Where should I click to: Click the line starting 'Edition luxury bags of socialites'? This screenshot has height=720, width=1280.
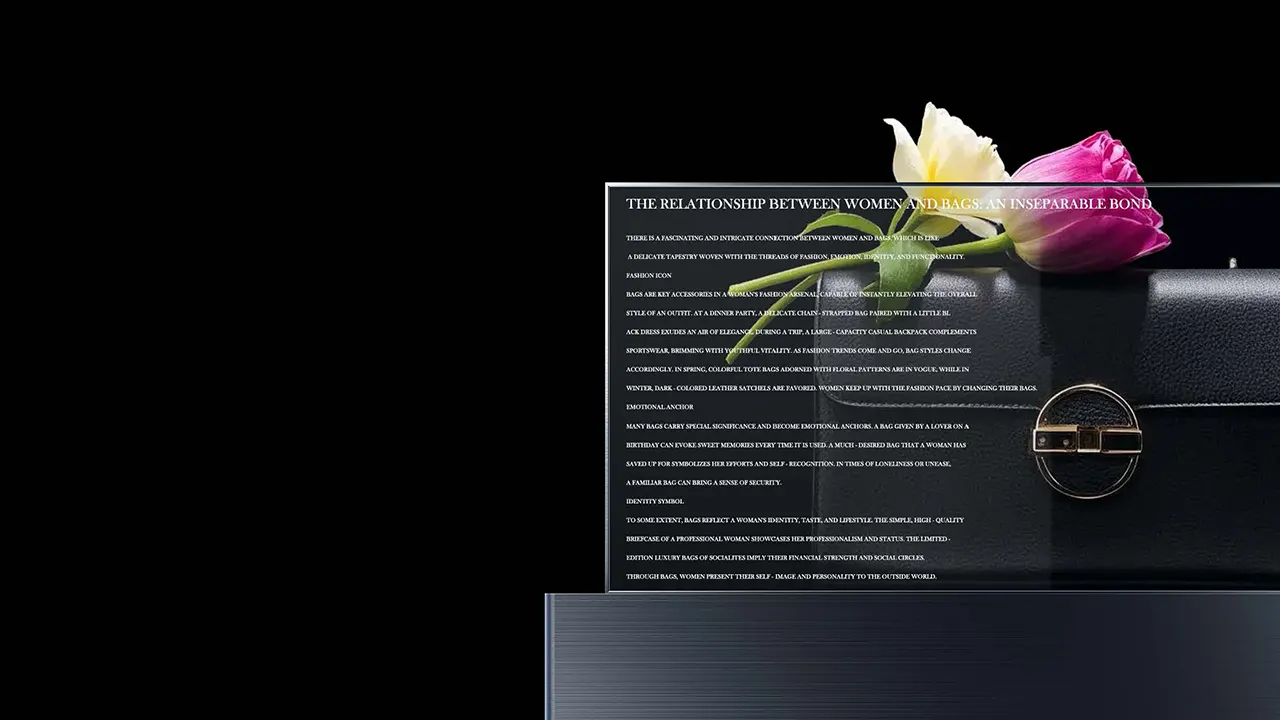[x=775, y=558]
